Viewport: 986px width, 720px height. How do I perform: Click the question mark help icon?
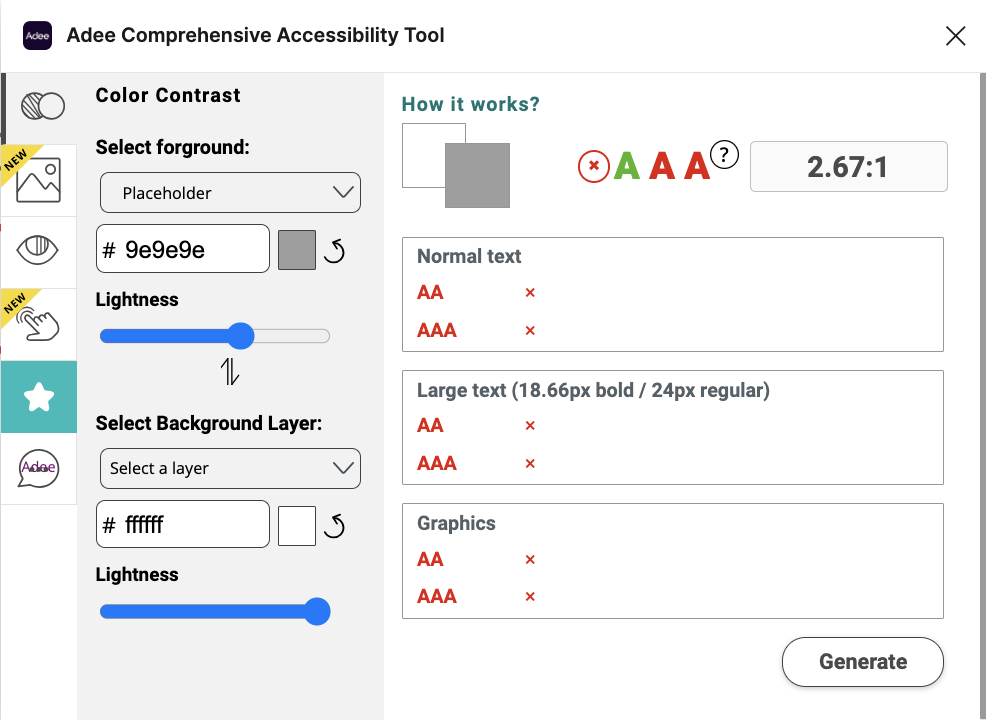click(x=724, y=154)
